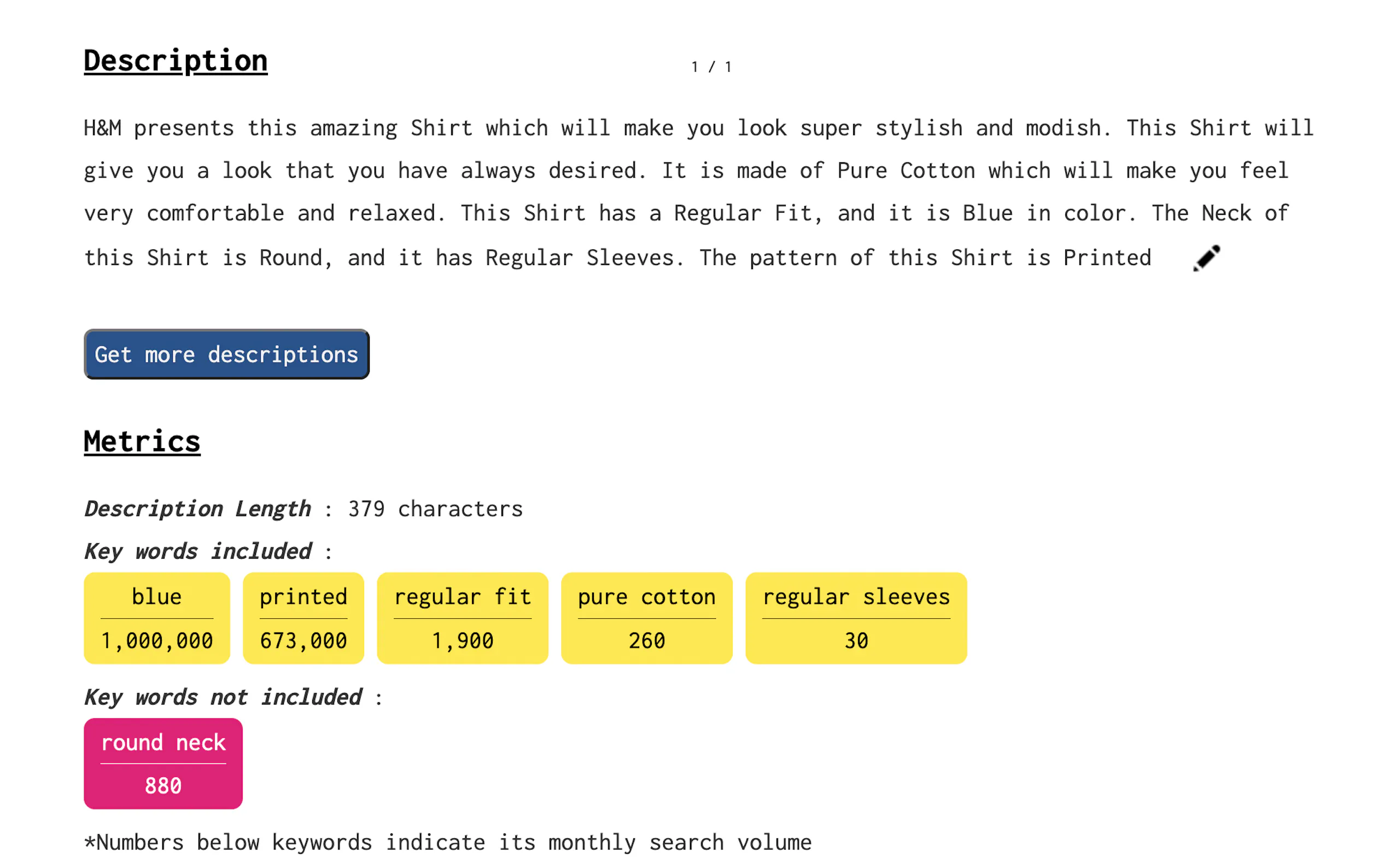Click the 379 characters length value
Screen dimensions: 1389x868
click(435, 509)
